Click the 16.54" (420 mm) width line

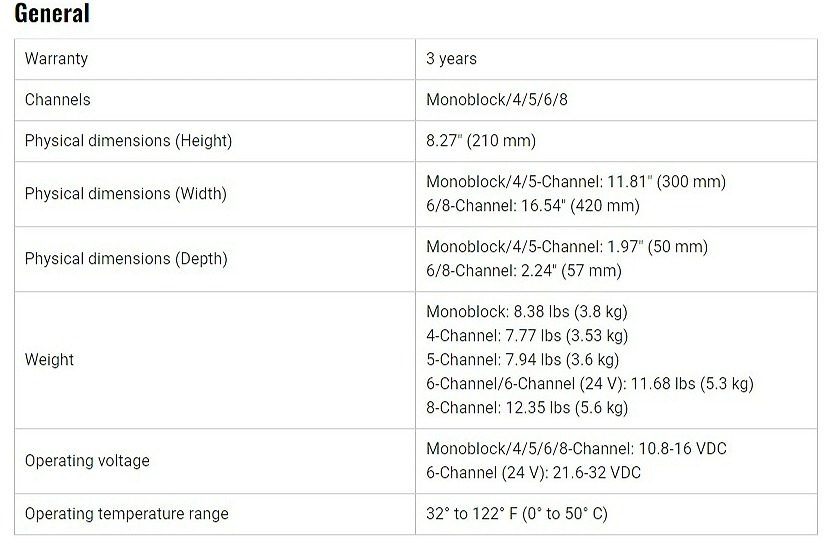532,206
